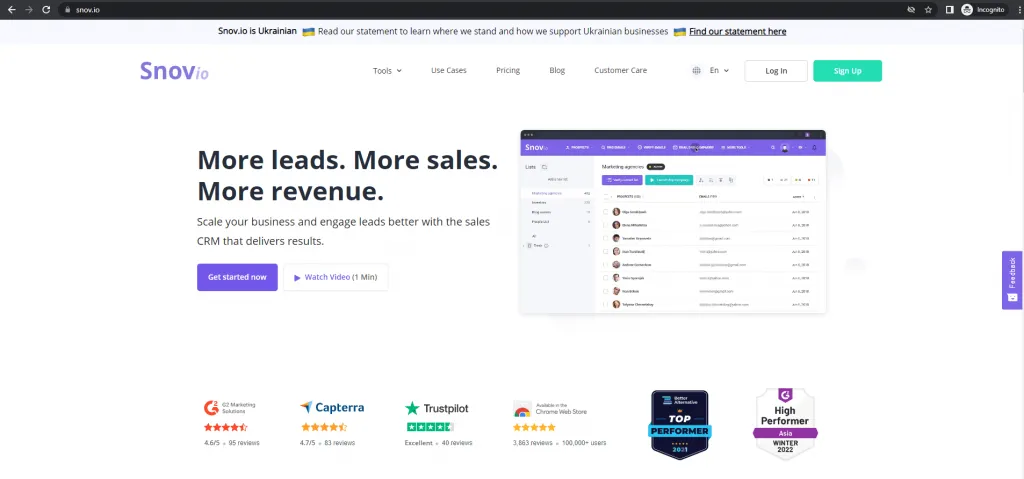The width and height of the screenshot is (1024, 479).
Task: Open the Use Cases menu item
Action: click(x=449, y=70)
